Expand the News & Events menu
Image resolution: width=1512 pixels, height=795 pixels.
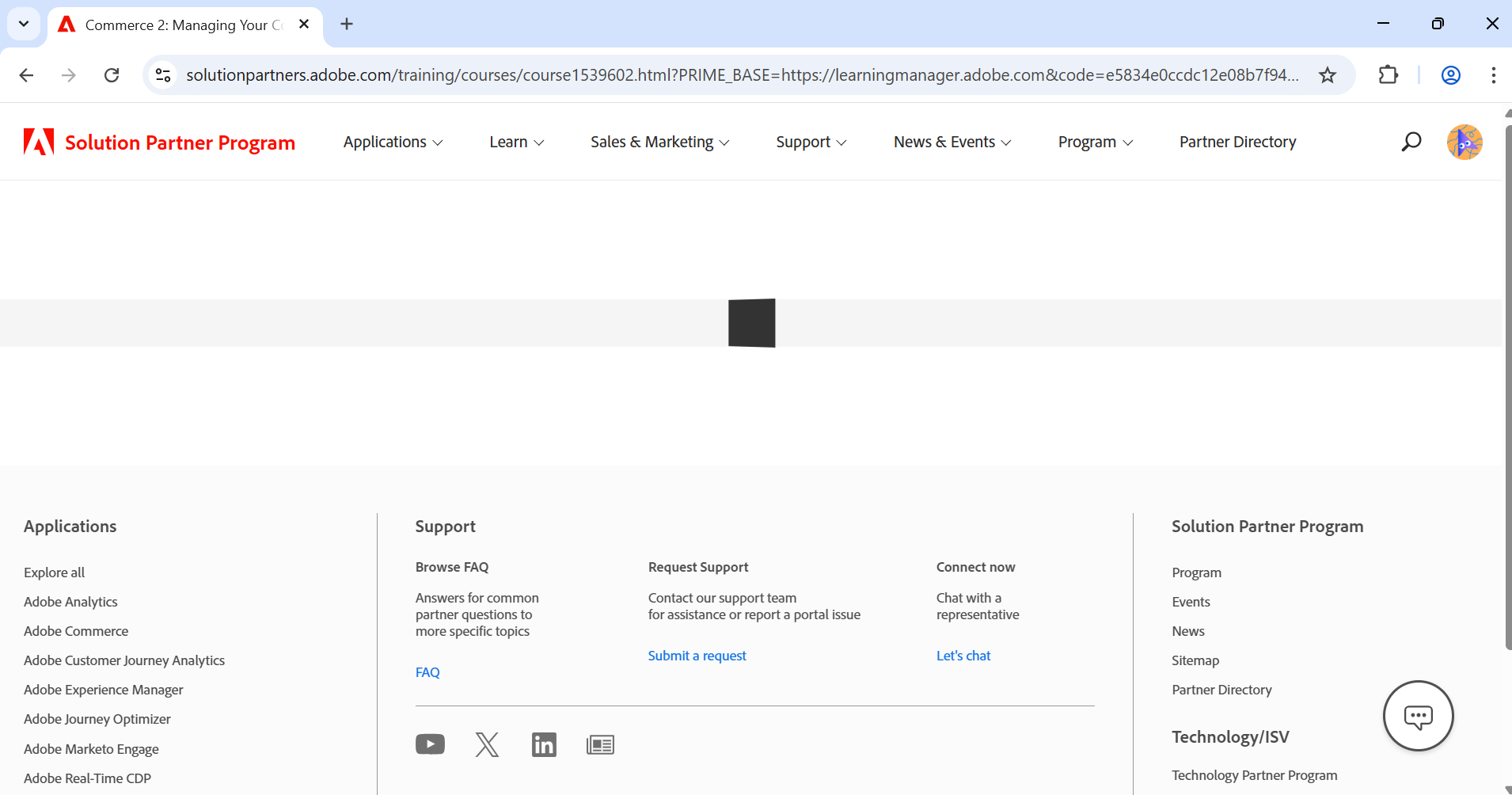click(952, 143)
